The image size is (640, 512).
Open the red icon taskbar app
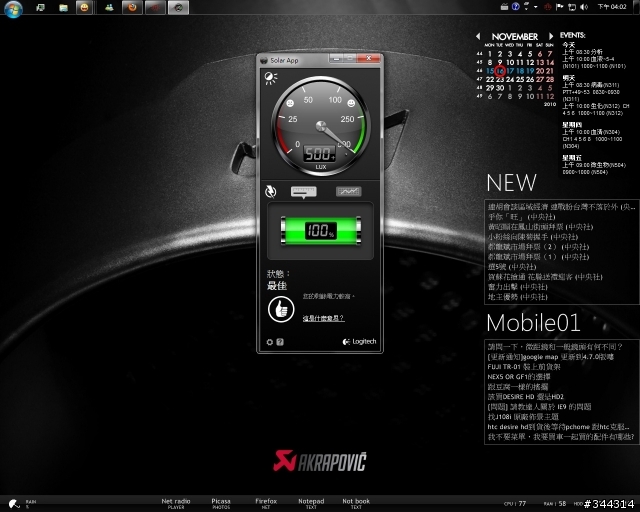(155, 7)
